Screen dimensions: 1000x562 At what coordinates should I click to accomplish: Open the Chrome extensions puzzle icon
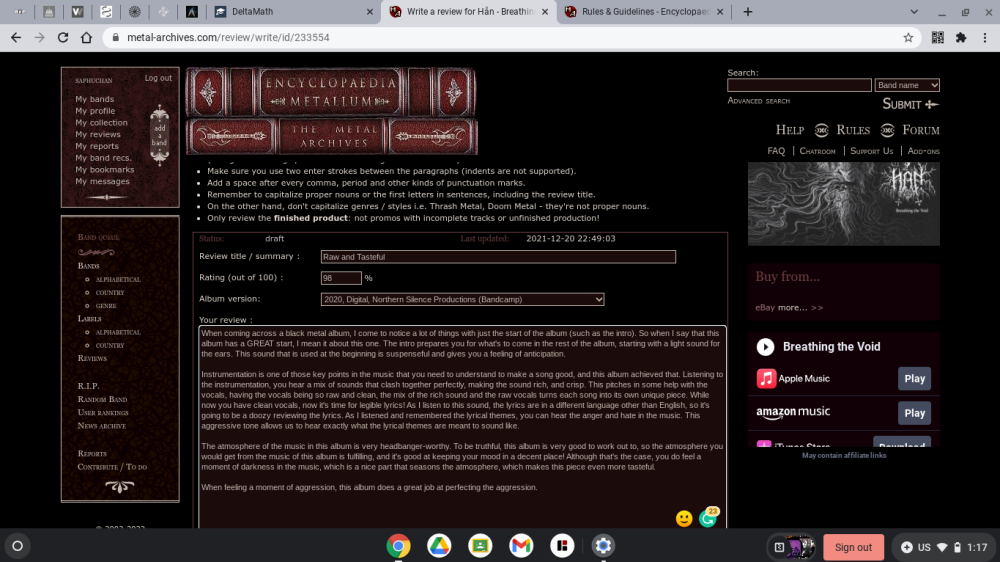coord(961,38)
